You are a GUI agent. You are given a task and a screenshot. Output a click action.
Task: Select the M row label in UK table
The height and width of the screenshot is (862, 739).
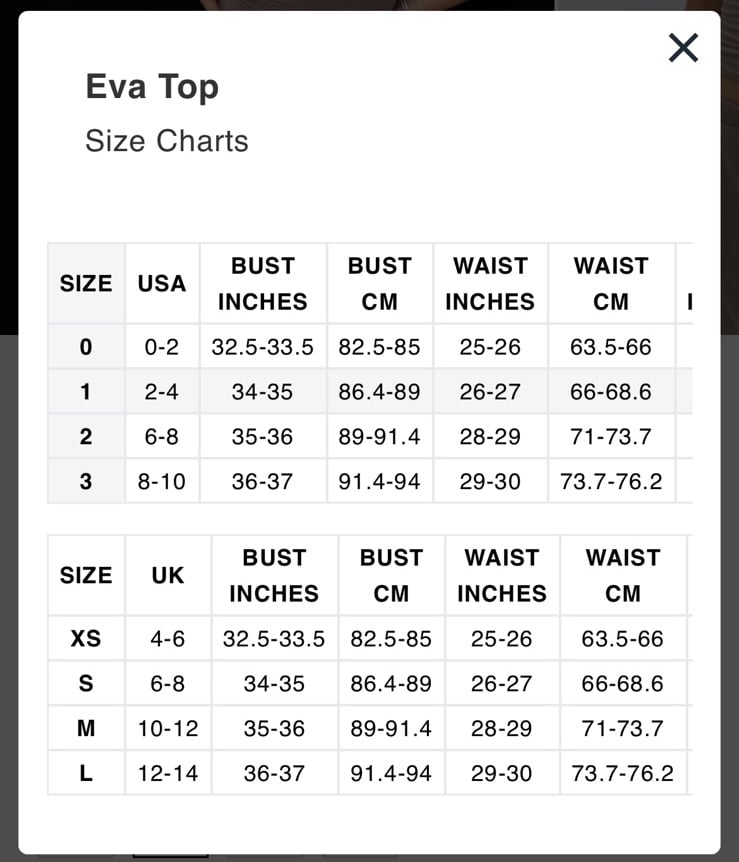click(86, 728)
